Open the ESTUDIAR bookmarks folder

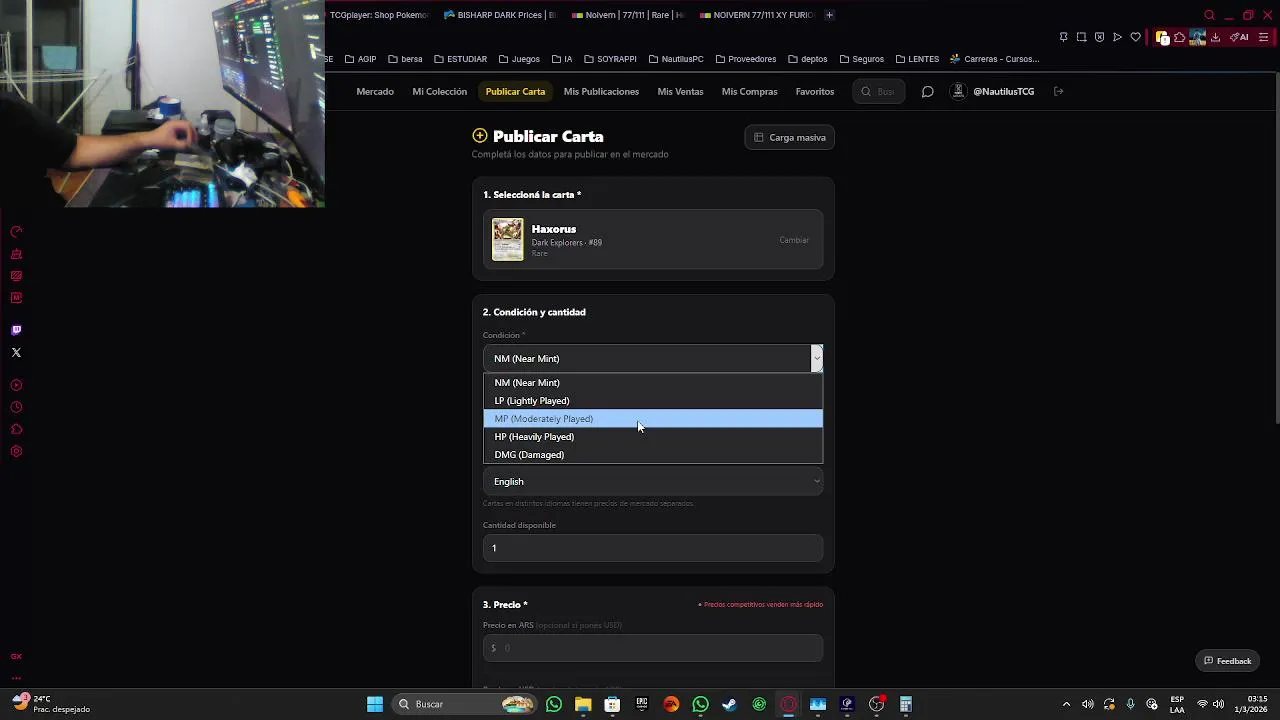click(460, 59)
